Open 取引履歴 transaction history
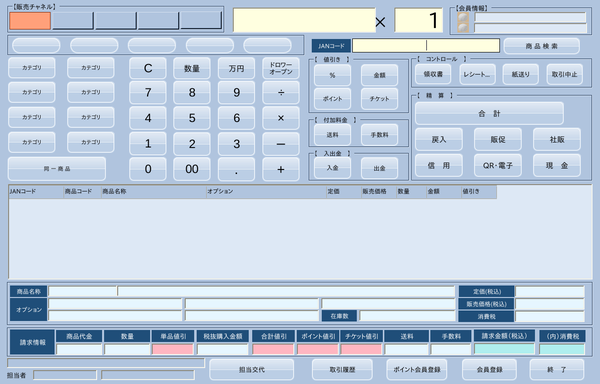 (x=342, y=370)
